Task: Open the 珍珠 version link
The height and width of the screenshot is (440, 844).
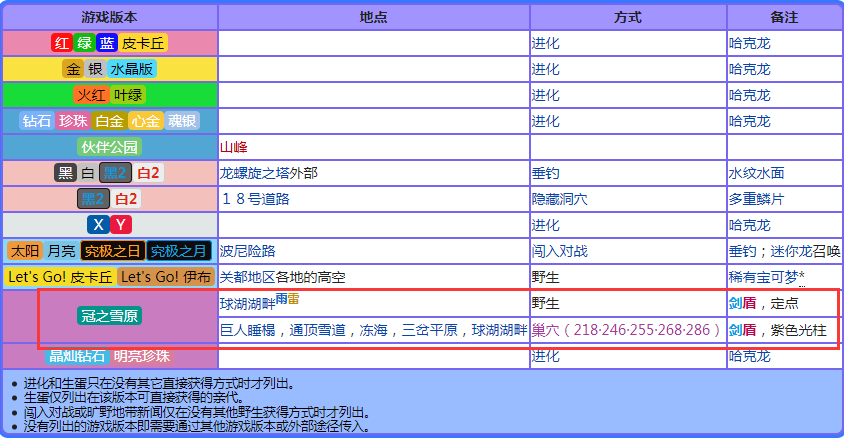Action: [x=73, y=121]
